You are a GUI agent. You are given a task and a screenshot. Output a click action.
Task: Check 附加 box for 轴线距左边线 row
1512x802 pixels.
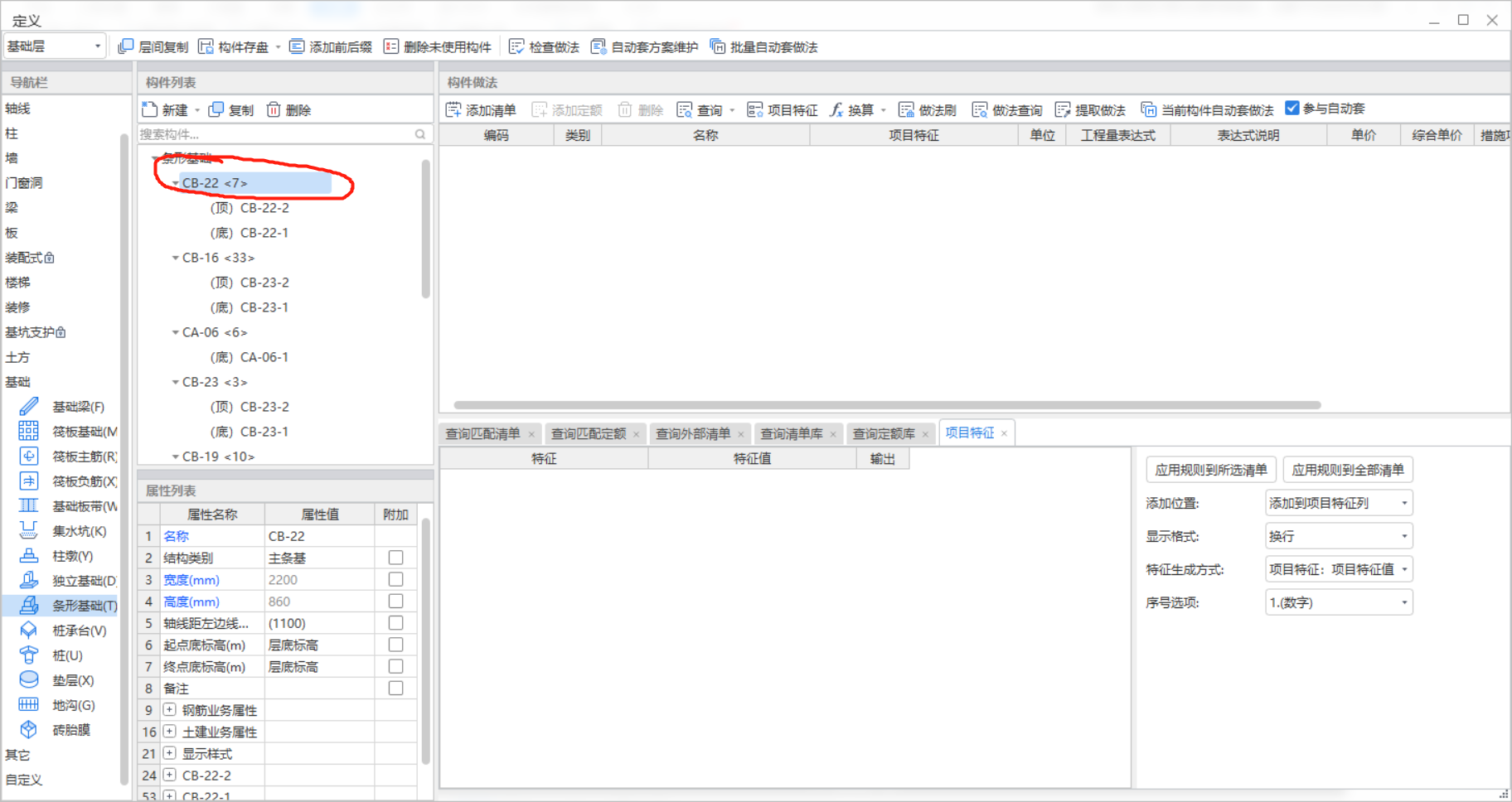(x=395, y=622)
